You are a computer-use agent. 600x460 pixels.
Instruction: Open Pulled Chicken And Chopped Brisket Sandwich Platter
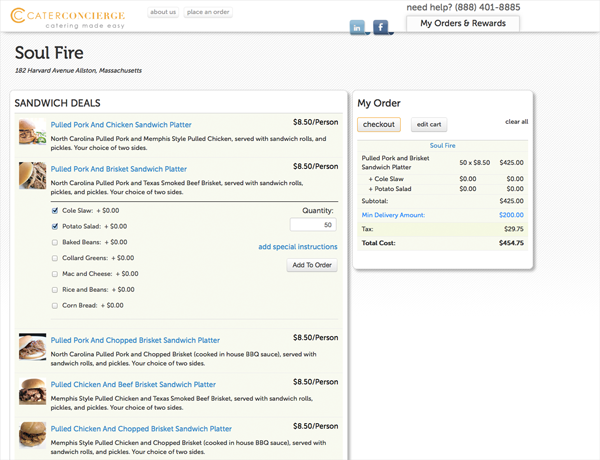(141, 429)
